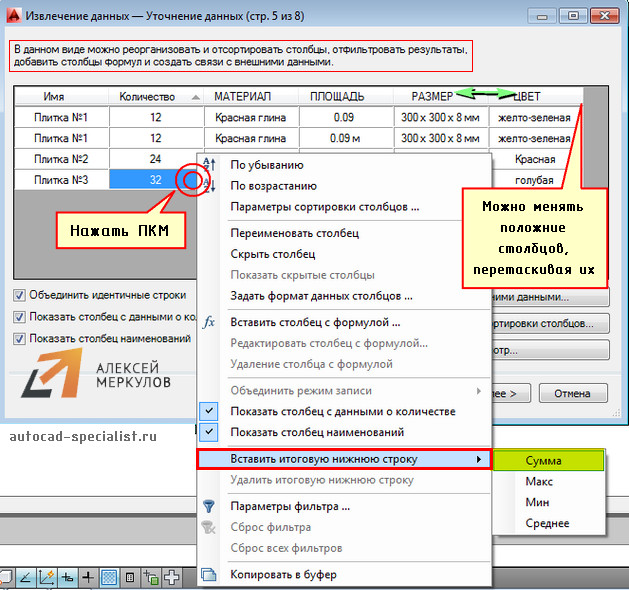Viewport: 629px width, 590px height.
Task: Click the filter funnel icon in context menu
Action: [209, 507]
